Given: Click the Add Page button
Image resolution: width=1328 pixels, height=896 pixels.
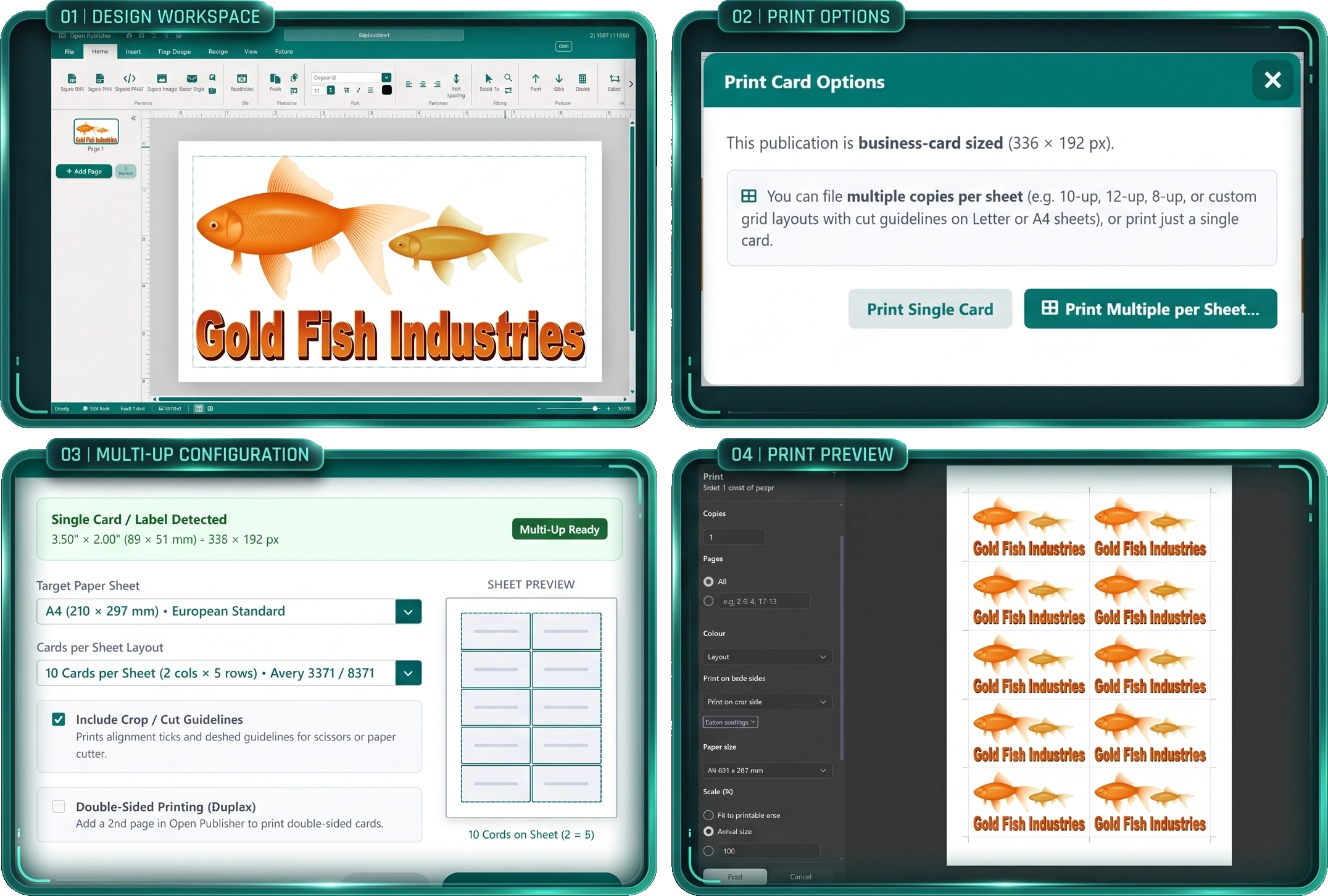Looking at the screenshot, I should point(84,172).
